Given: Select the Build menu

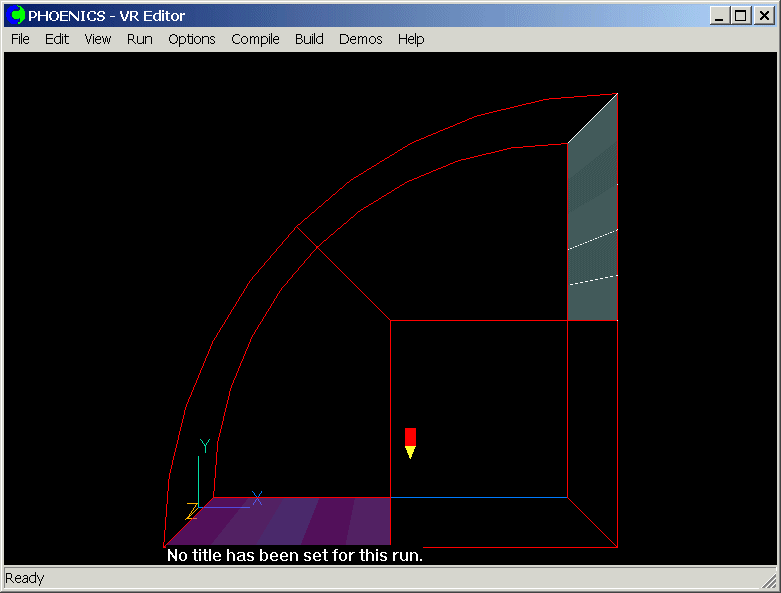Looking at the screenshot, I should (x=309, y=39).
